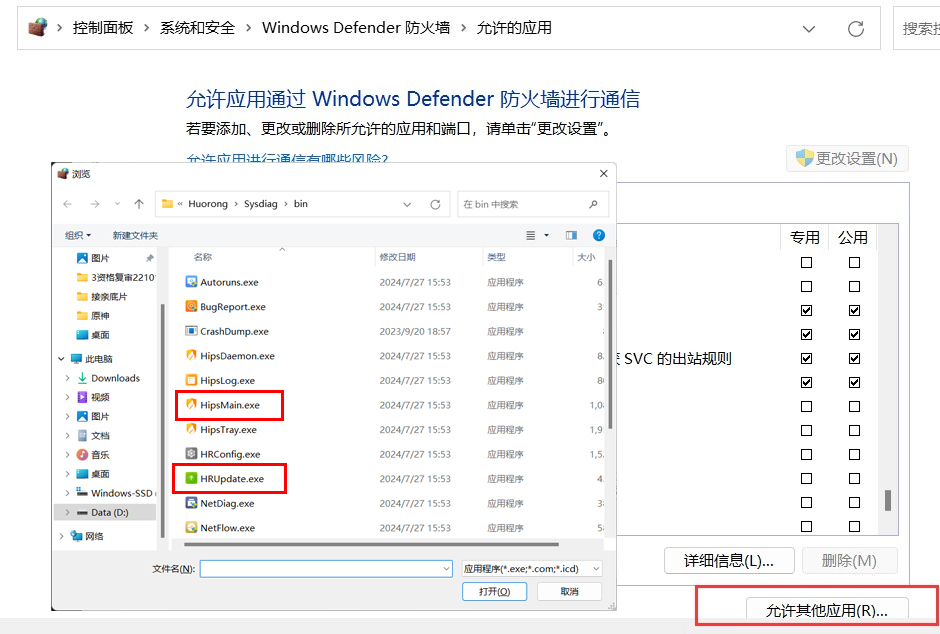
Task: Toggle the preview pane icon
Action: [571, 235]
